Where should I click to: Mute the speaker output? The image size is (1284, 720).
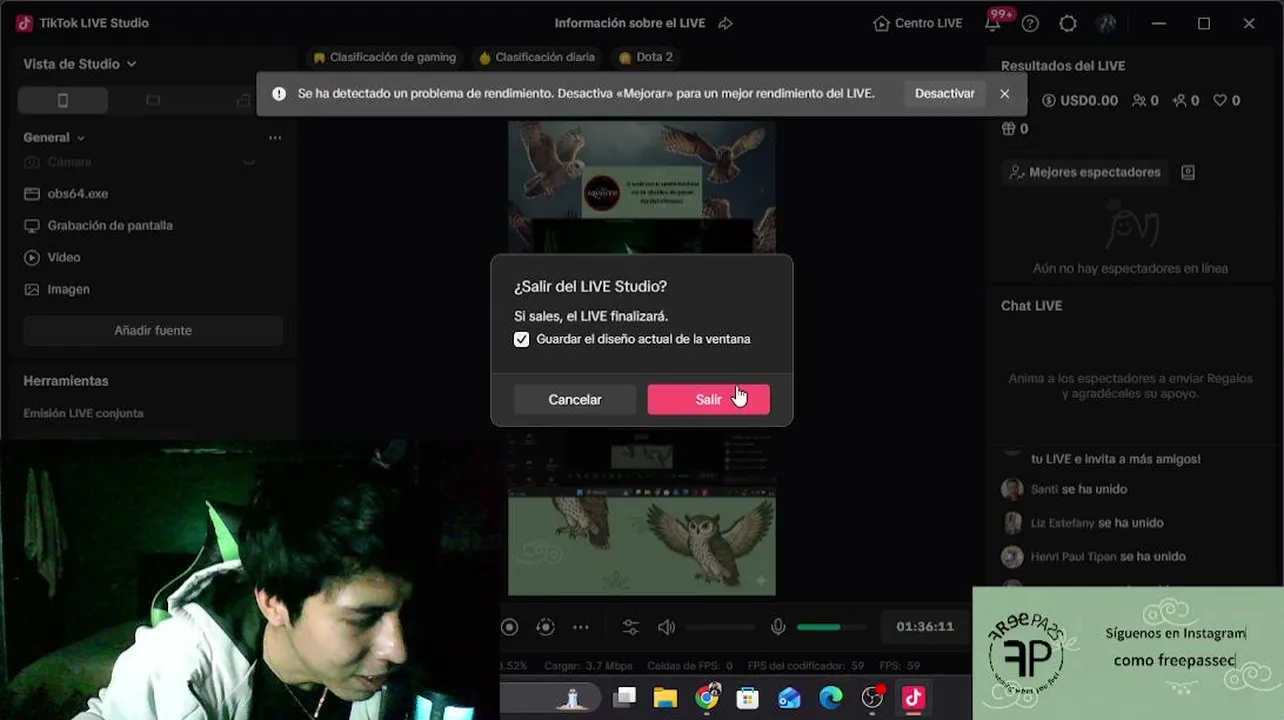[666, 627]
